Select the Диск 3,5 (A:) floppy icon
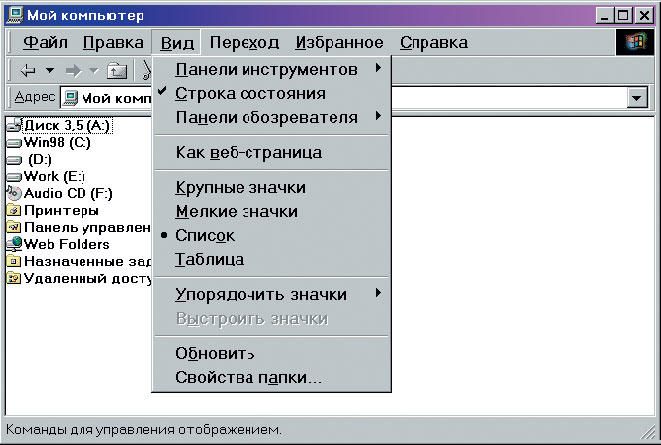 (14, 125)
